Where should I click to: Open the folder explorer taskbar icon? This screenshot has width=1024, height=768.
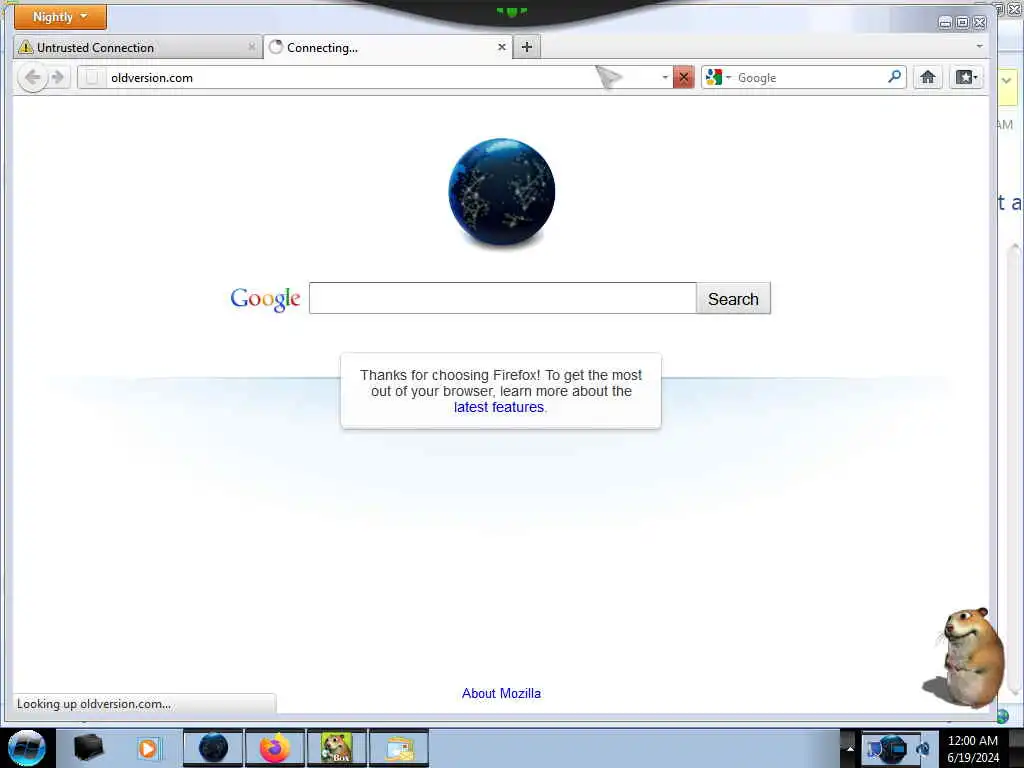[x=399, y=748]
